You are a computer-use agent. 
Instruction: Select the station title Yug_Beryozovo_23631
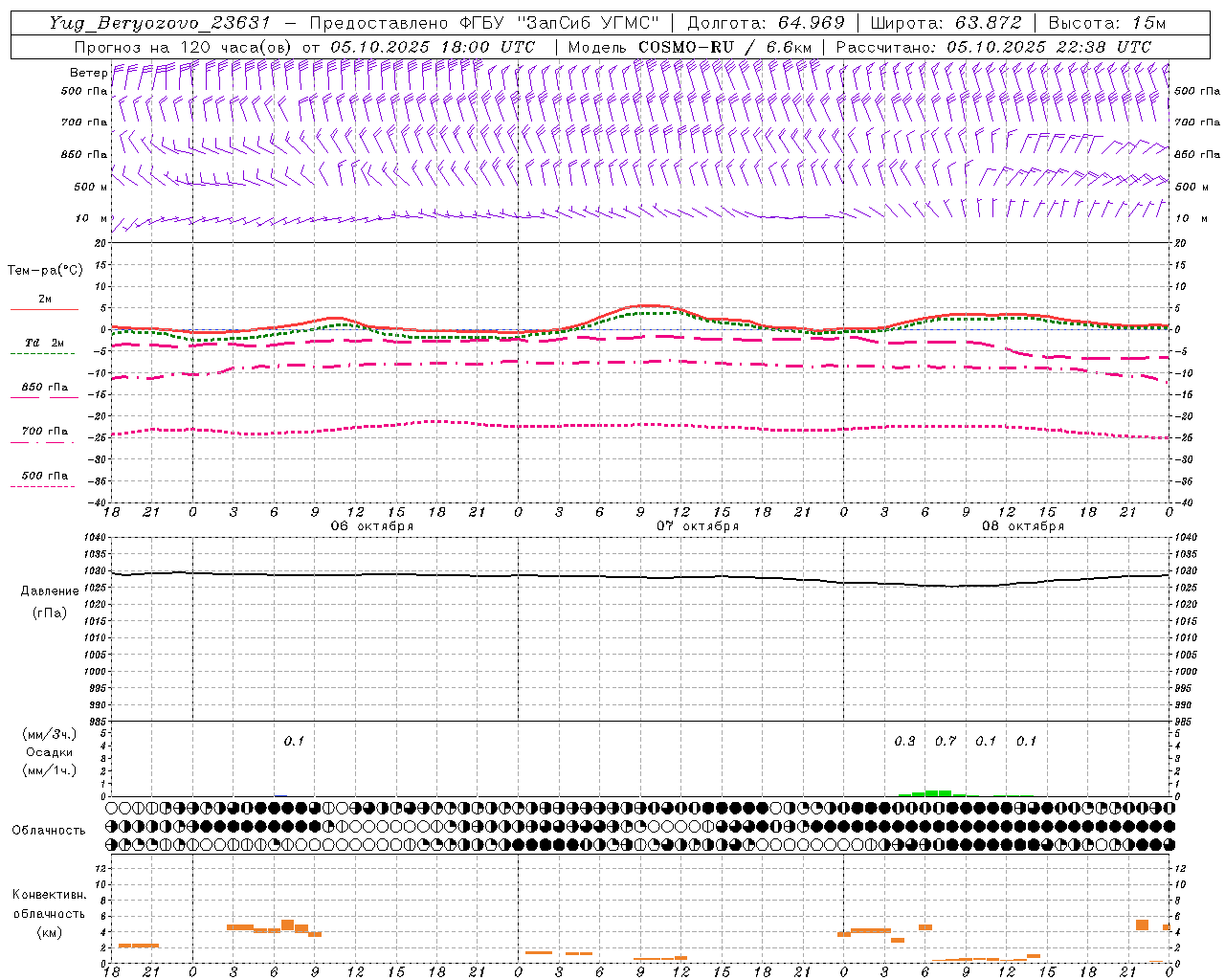point(160,23)
